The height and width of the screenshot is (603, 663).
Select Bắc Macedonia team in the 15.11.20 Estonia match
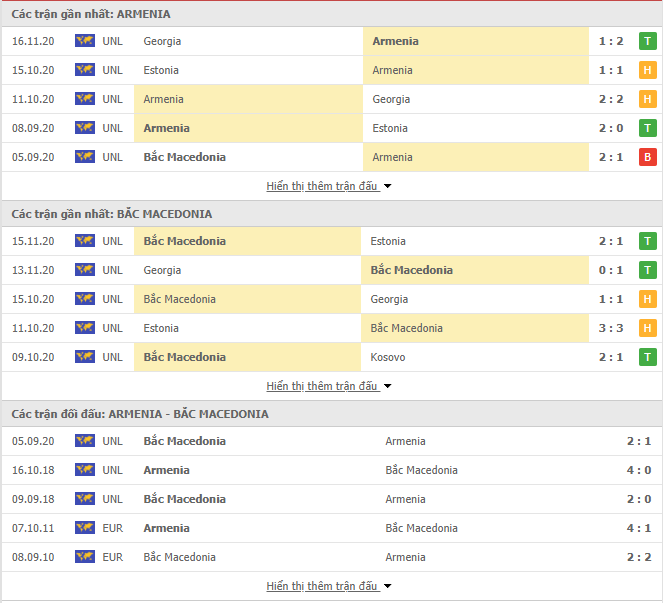tap(184, 241)
